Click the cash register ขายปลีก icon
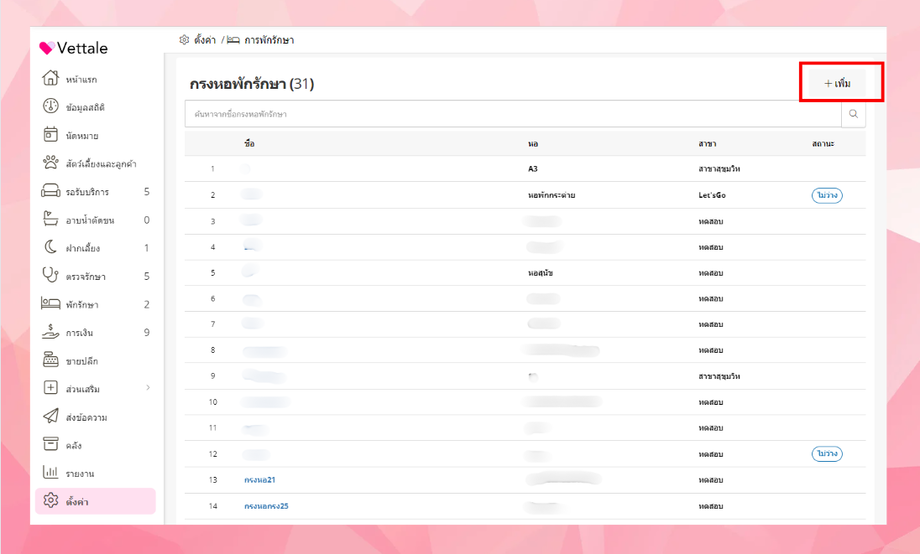Viewport: 920px width, 554px height. [x=51, y=360]
